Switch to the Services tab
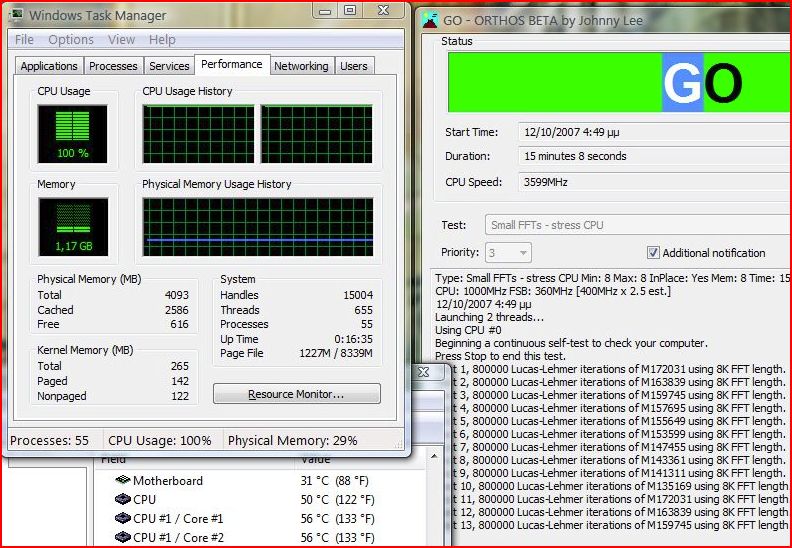The width and height of the screenshot is (792, 548). tap(169, 66)
